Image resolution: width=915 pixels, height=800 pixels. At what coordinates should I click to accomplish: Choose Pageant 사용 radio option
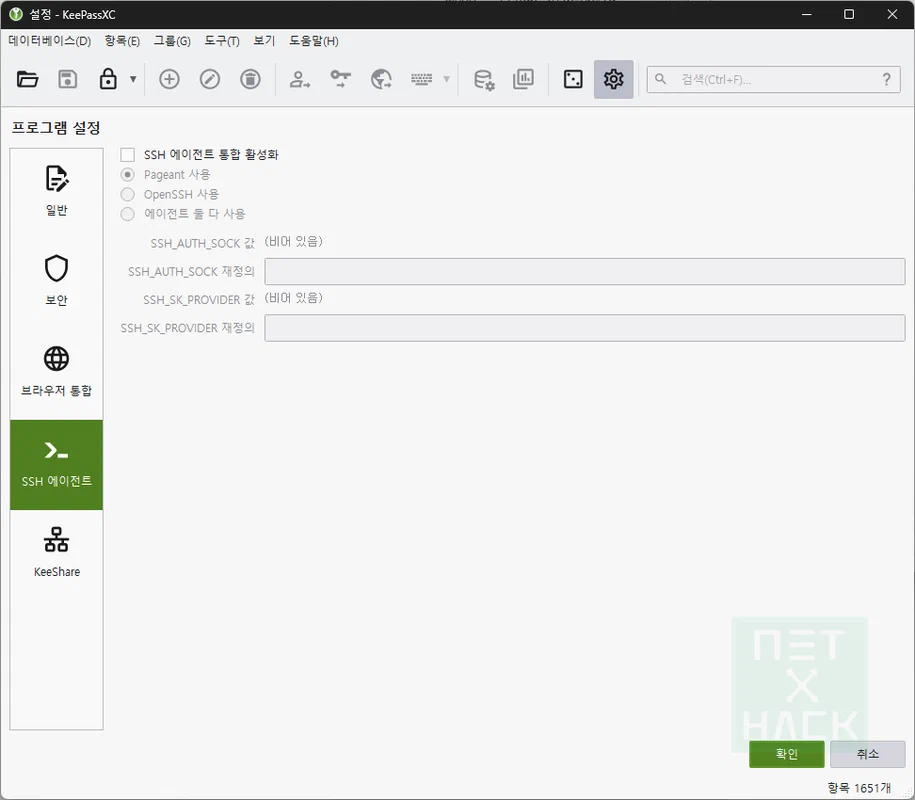pos(127,174)
